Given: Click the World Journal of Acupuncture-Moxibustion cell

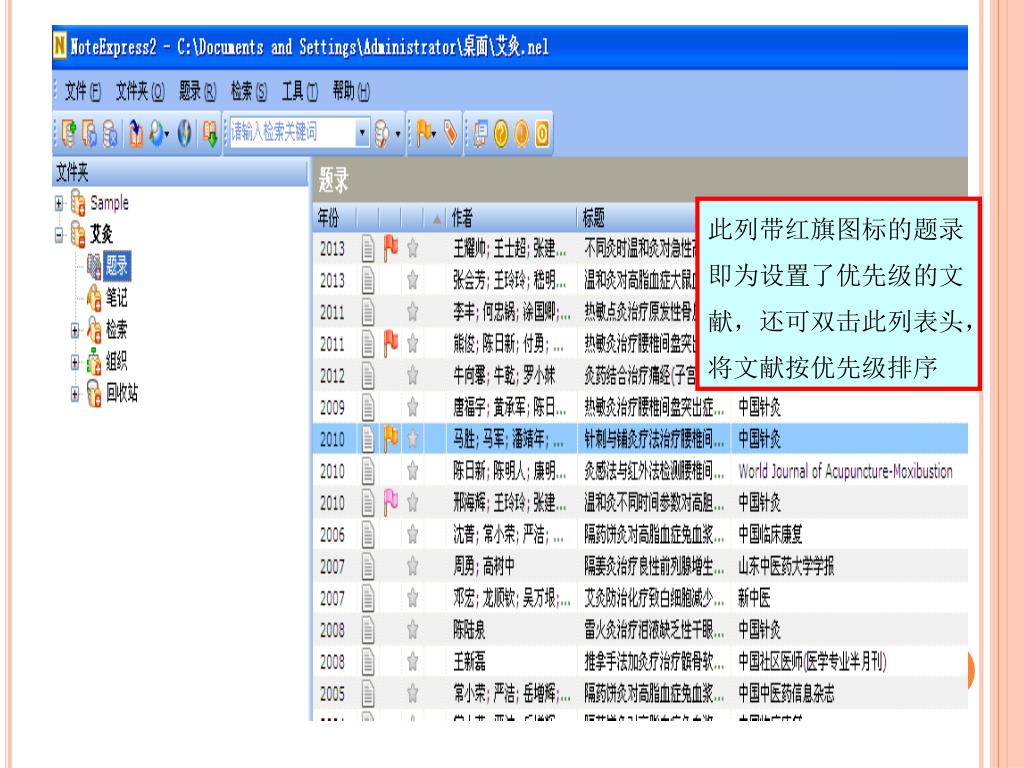Looking at the screenshot, I should pyautogui.click(x=845, y=471).
